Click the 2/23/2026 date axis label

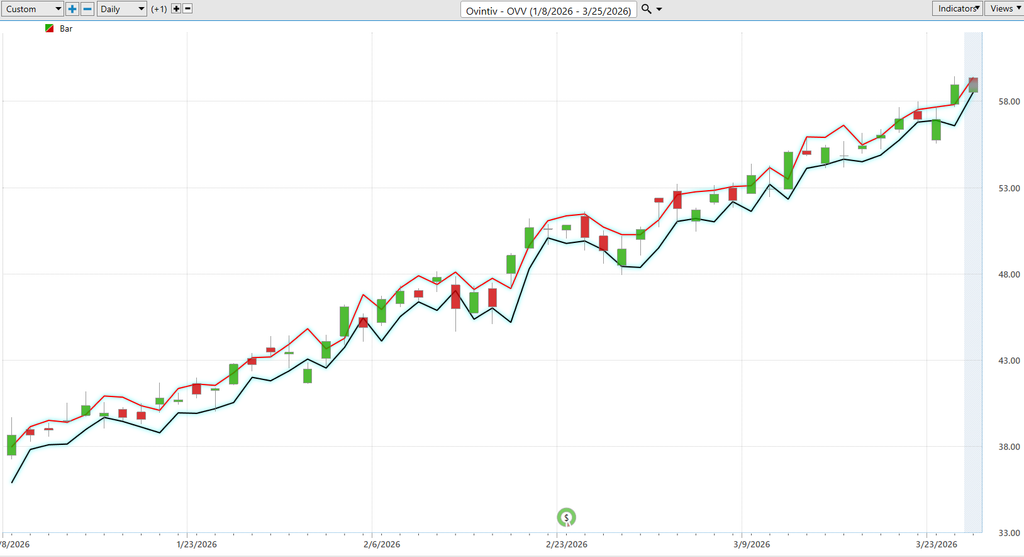[x=566, y=545]
